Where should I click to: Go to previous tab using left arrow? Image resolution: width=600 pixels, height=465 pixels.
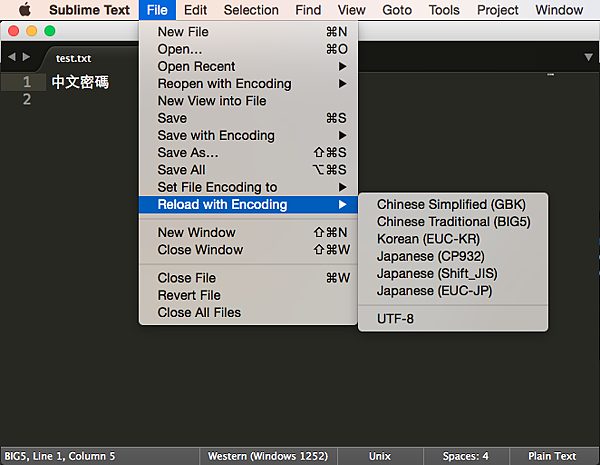(x=12, y=57)
